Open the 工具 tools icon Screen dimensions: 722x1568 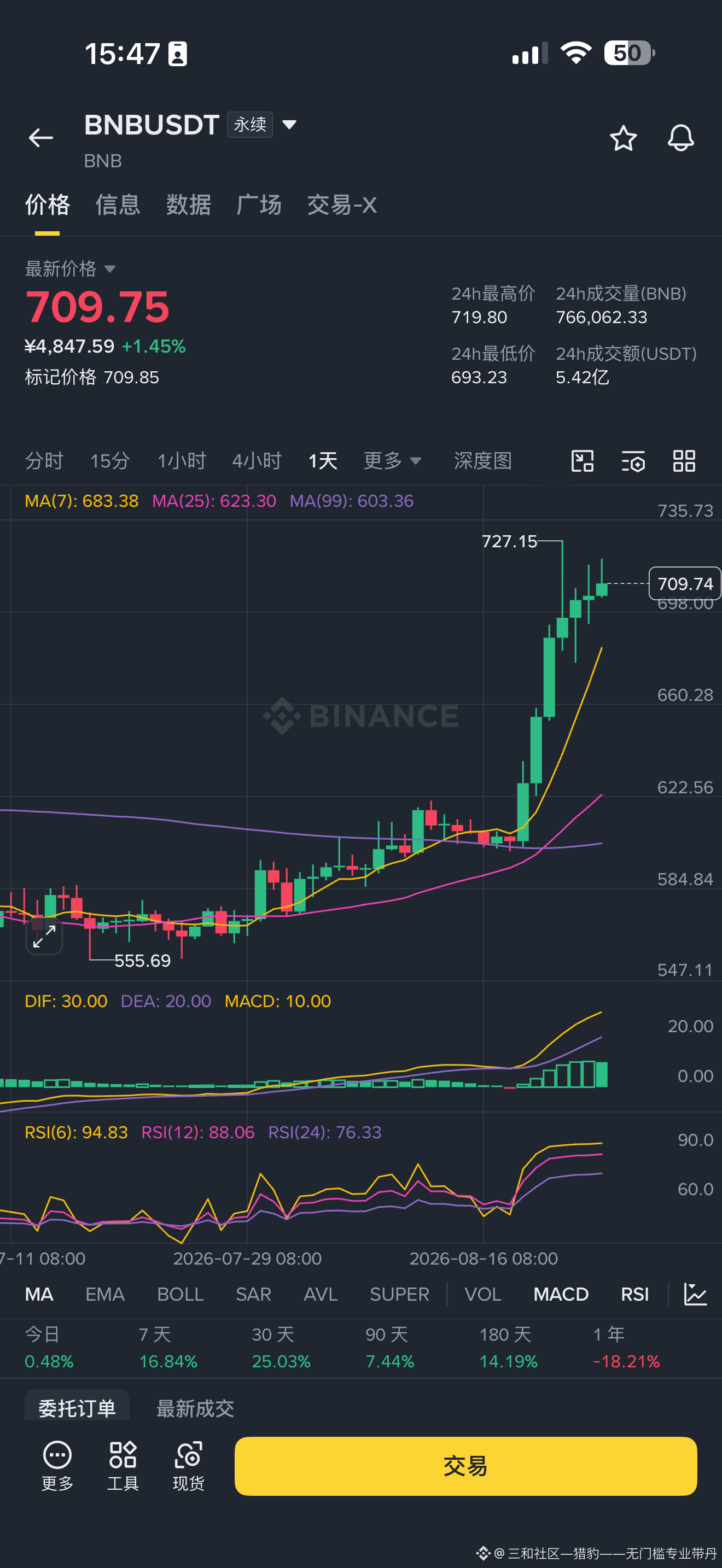coord(123,1466)
